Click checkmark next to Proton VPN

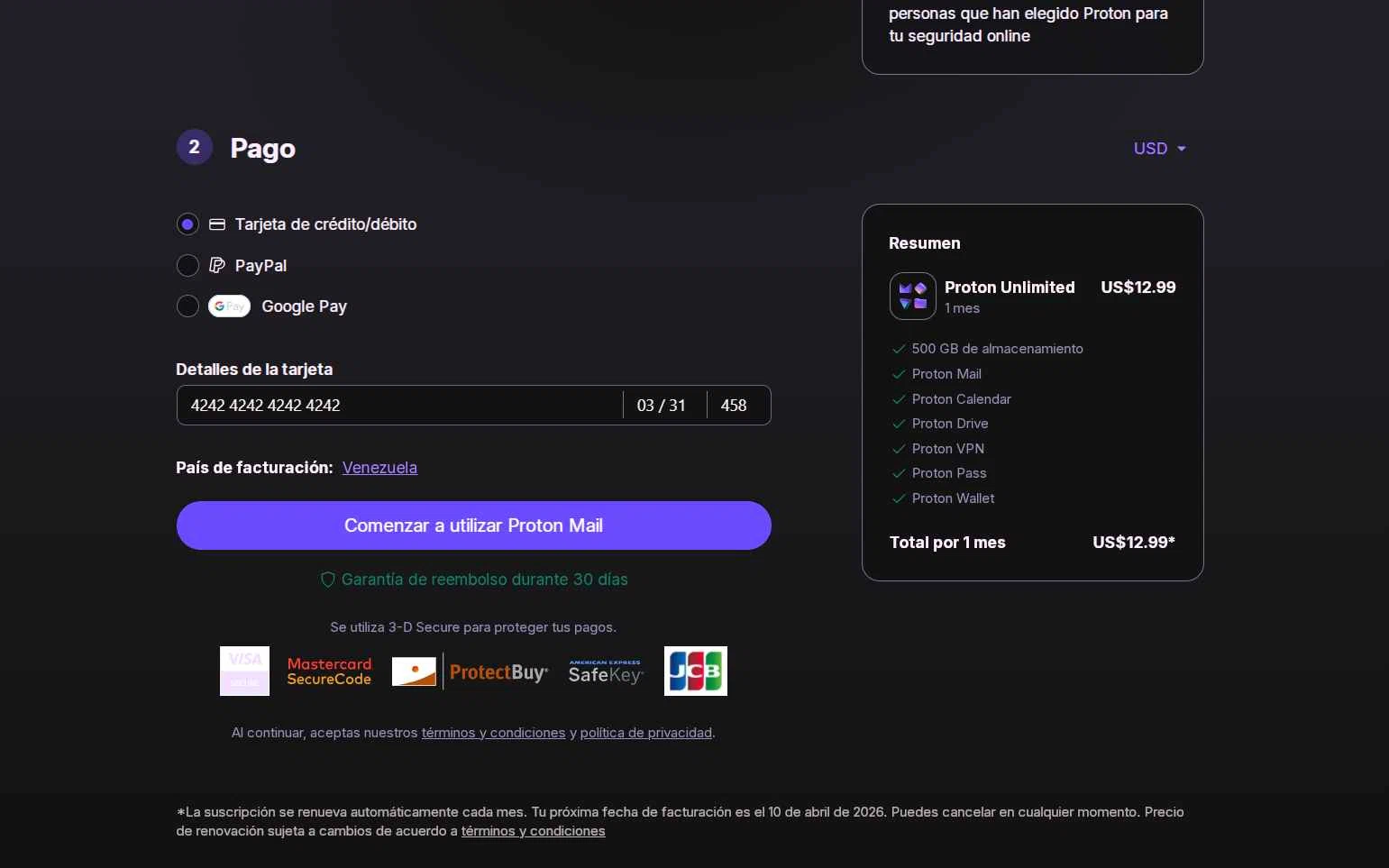(899, 449)
